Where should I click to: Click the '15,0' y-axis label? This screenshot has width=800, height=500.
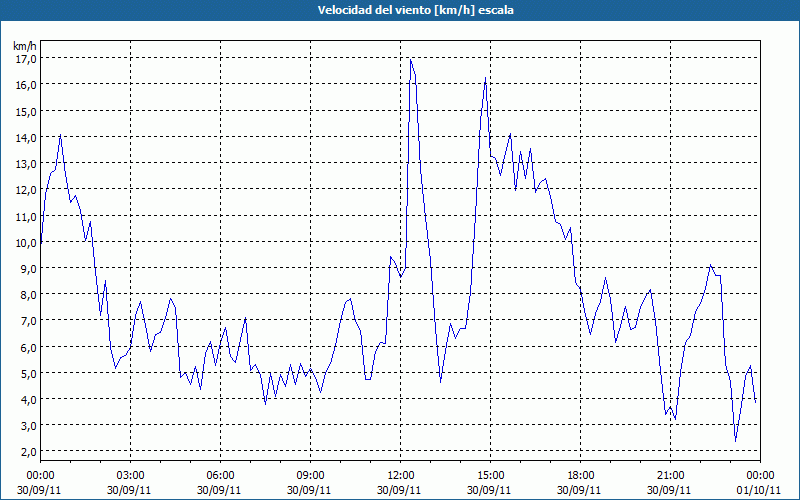(x=26, y=112)
